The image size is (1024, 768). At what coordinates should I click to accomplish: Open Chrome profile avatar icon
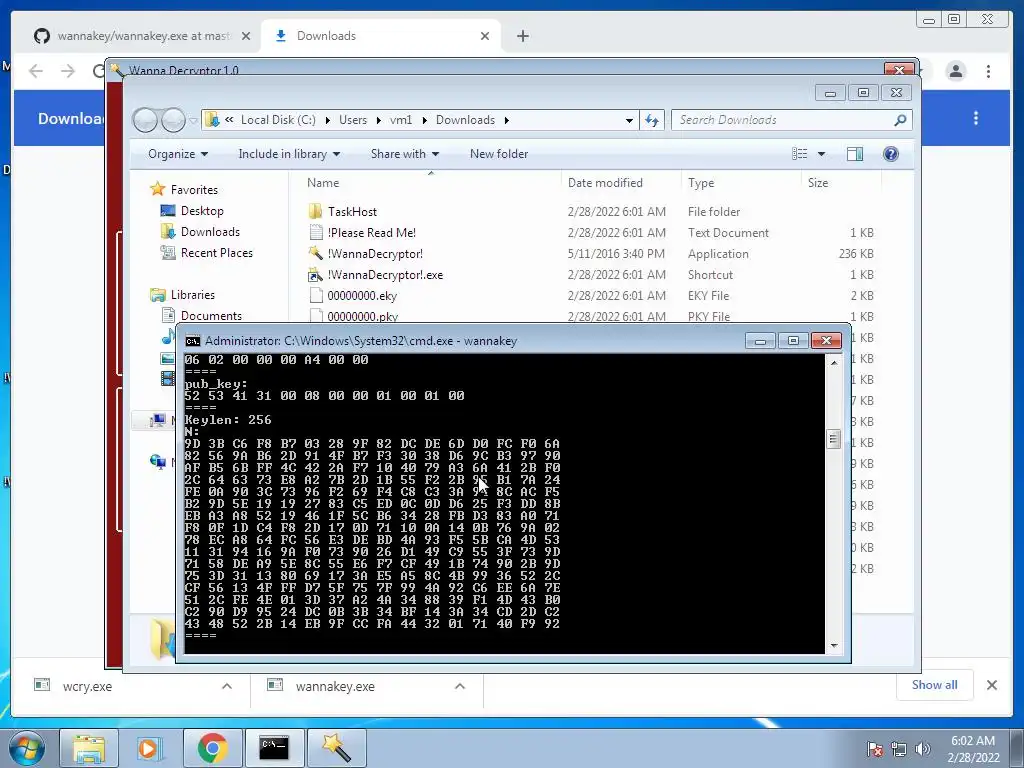(x=955, y=71)
